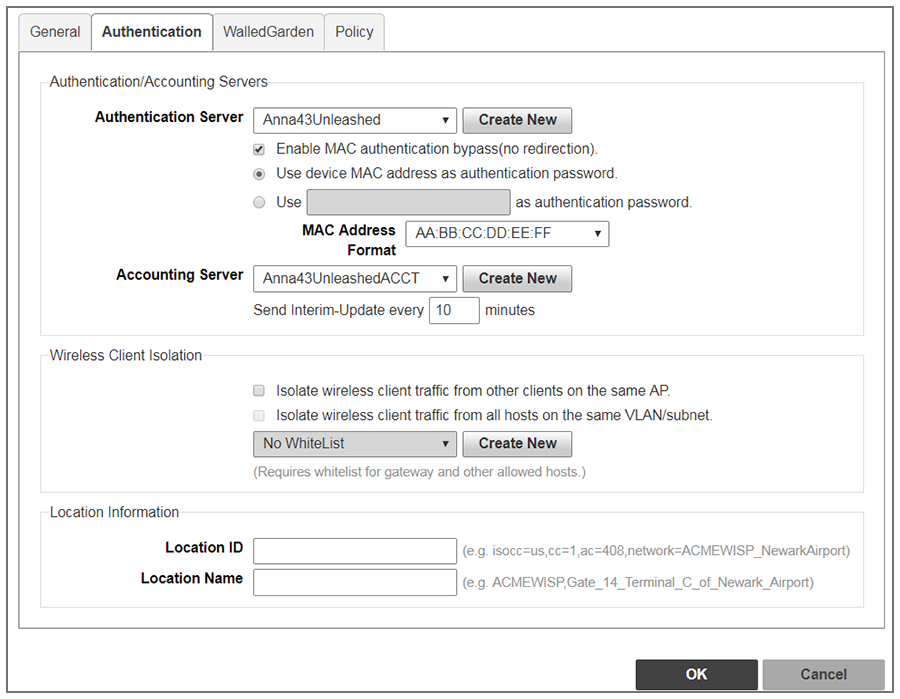This screenshot has width=900, height=699.
Task: Select the Policy tab
Action: click(x=354, y=32)
